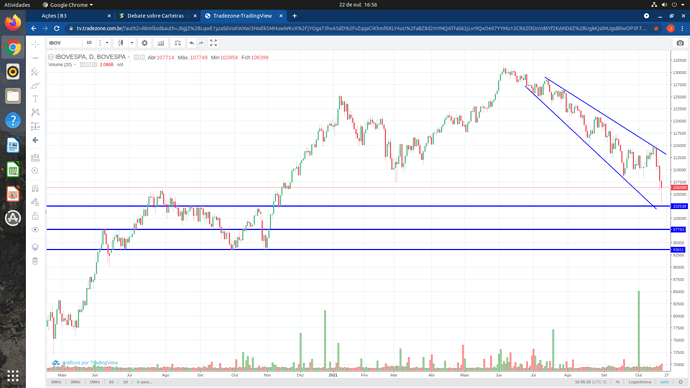Open the indicators button in toolbar
Screen dimensions: 690x388
point(161,43)
